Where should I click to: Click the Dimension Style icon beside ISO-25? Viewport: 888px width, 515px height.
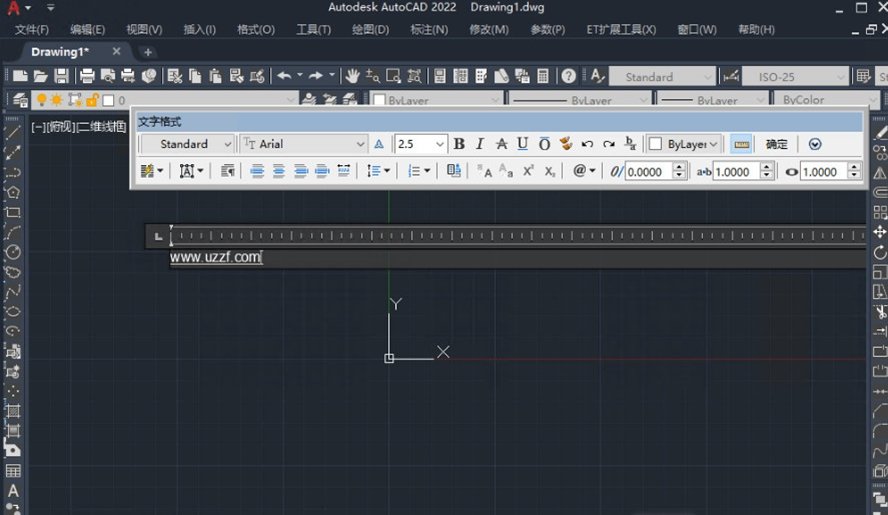click(x=731, y=76)
